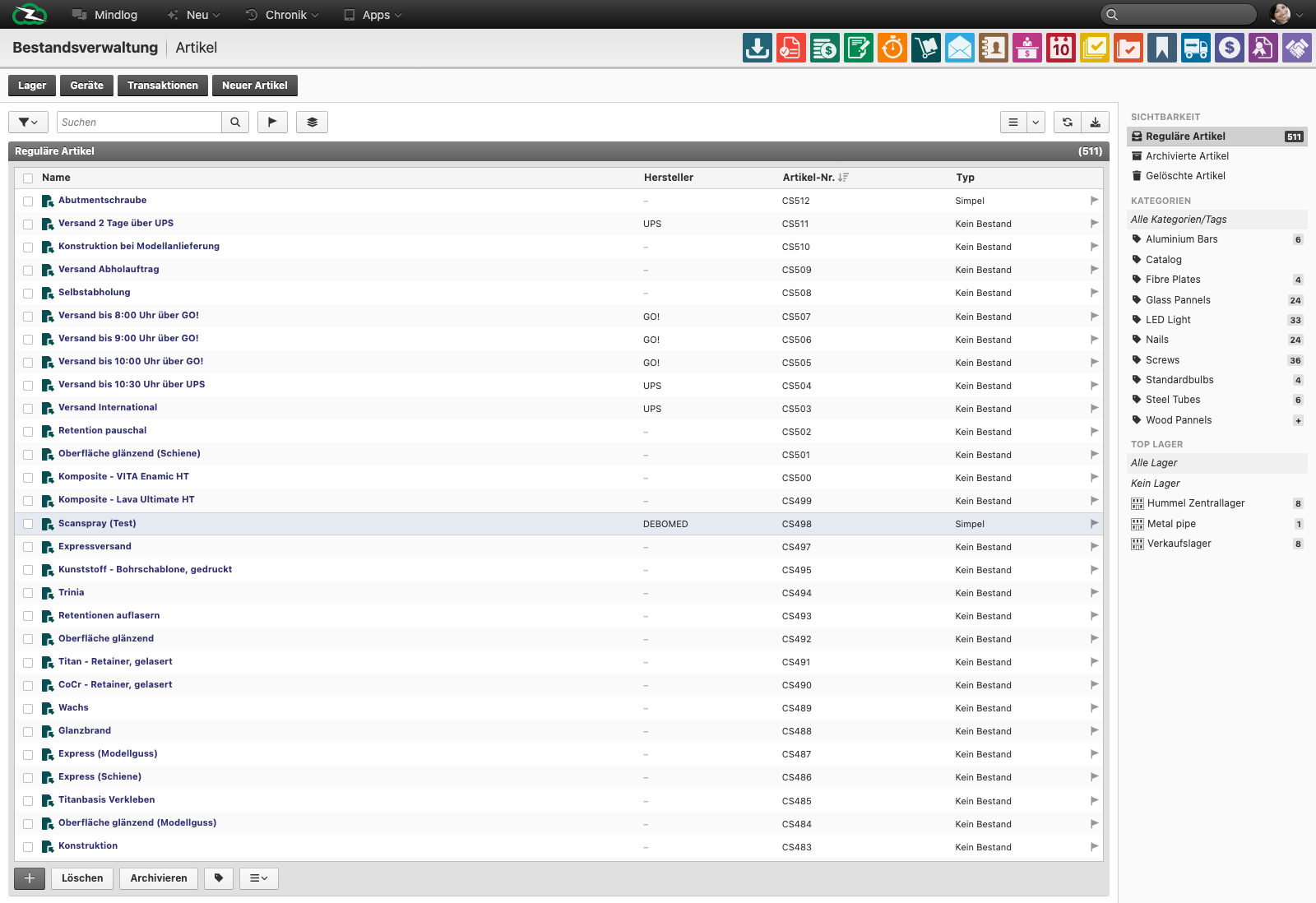The height and width of the screenshot is (903, 1316).
Task: Click the magnifier search button next to Suchen
Action: (235, 122)
